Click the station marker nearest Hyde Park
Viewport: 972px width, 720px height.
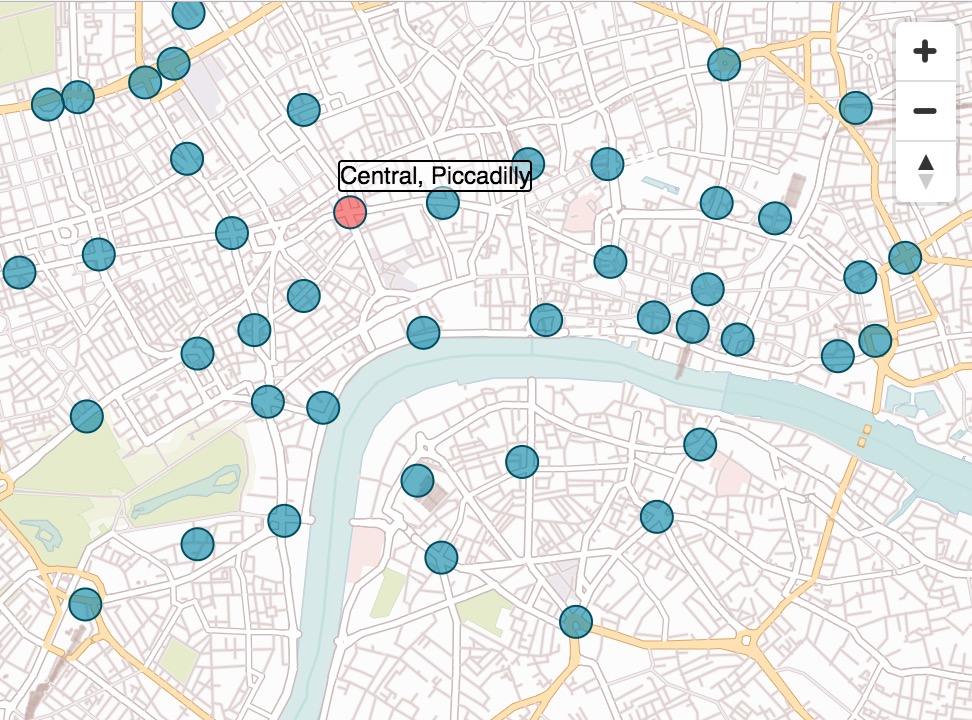(x=88, y=418)
